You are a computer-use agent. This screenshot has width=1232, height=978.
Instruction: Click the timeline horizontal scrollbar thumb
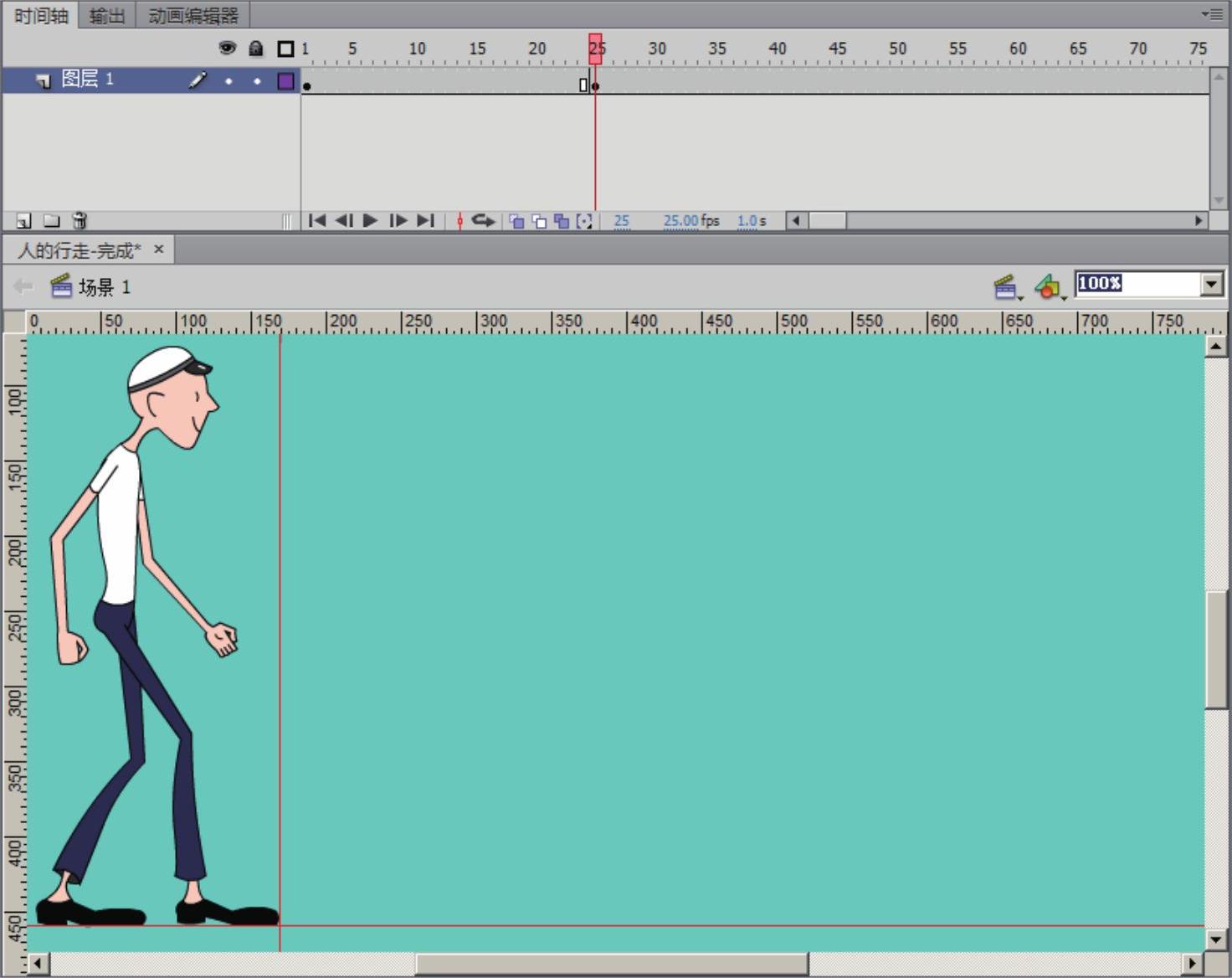pos(827,221)
